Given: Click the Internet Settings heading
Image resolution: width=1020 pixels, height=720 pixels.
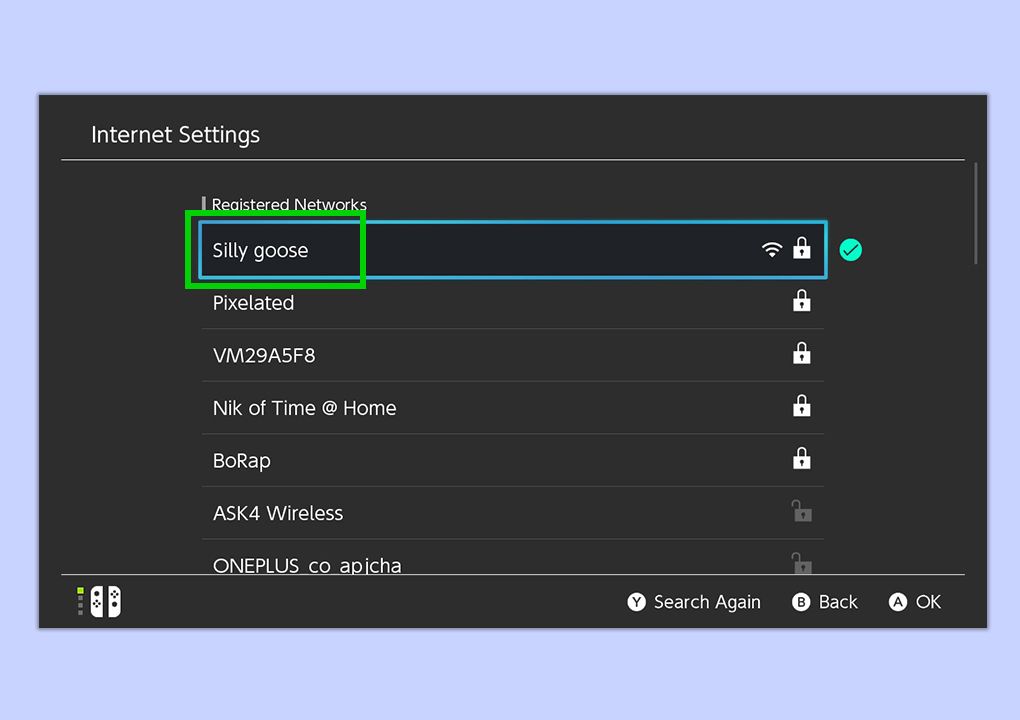Looking at the screenshot, I should point(175,134).
